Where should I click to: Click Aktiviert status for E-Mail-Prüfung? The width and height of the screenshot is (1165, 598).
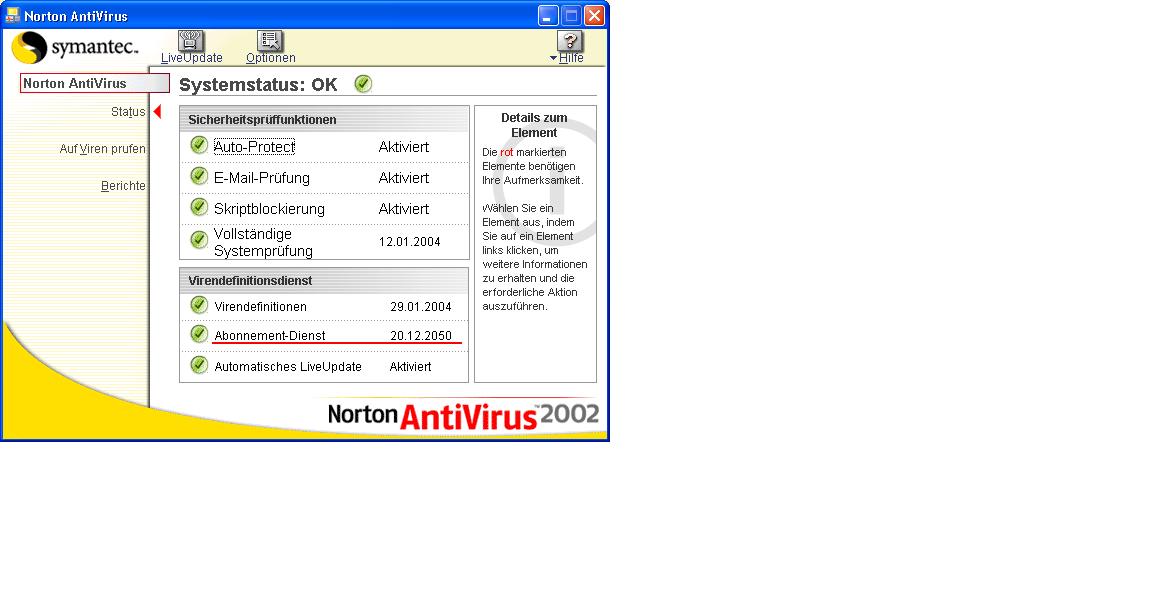pos(403,178)
